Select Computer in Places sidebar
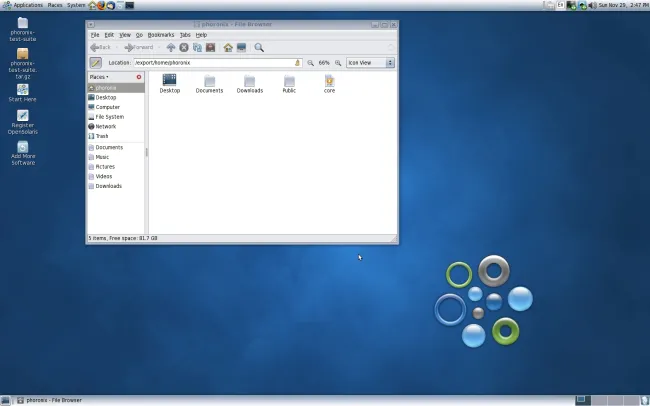650x406 pixels. [x=116, y=107]
